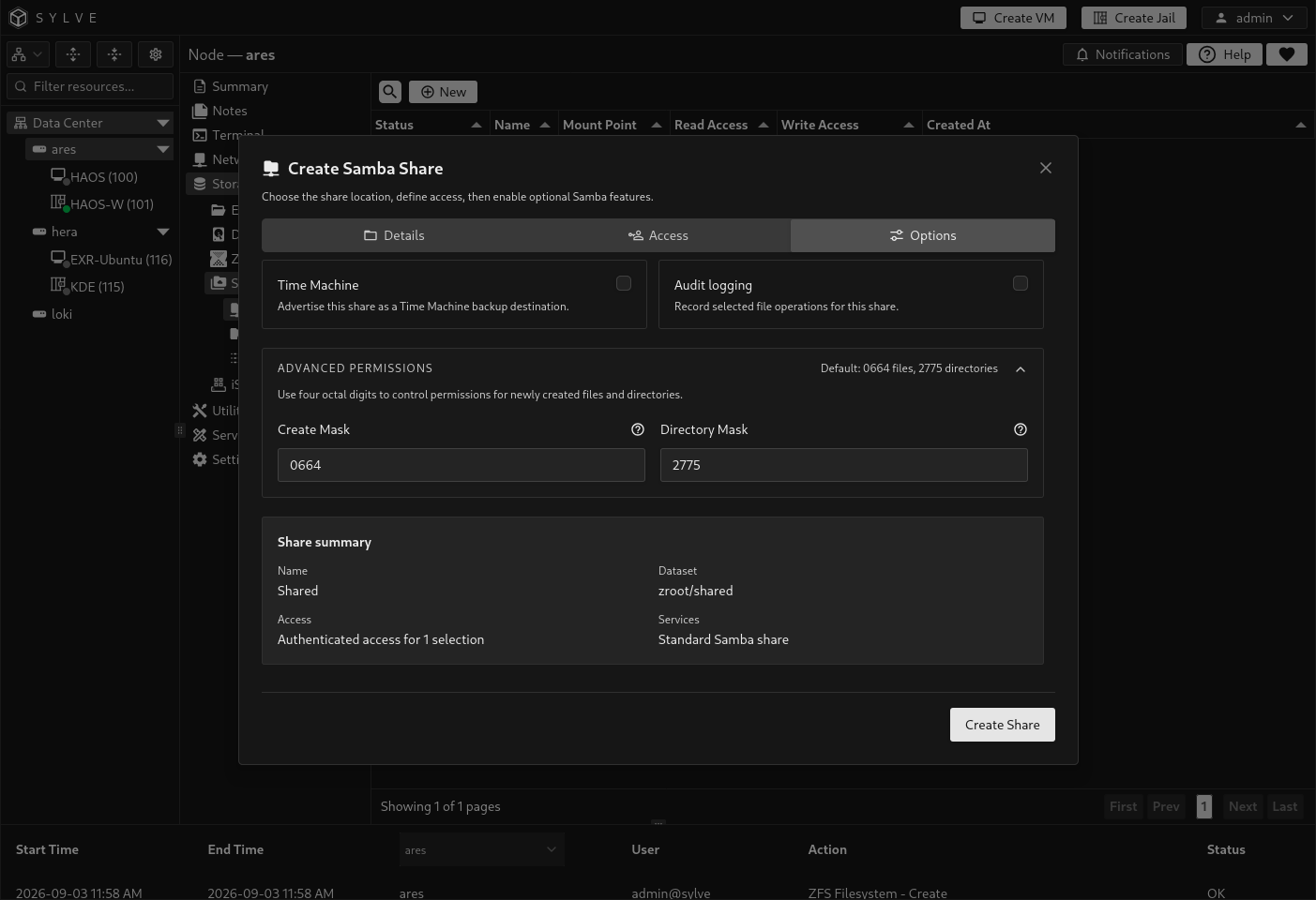Click 'ZFS Filesystem - Create' log entry
The image size is (1316, 900).
pyautogui.click(x=878, y=893)
